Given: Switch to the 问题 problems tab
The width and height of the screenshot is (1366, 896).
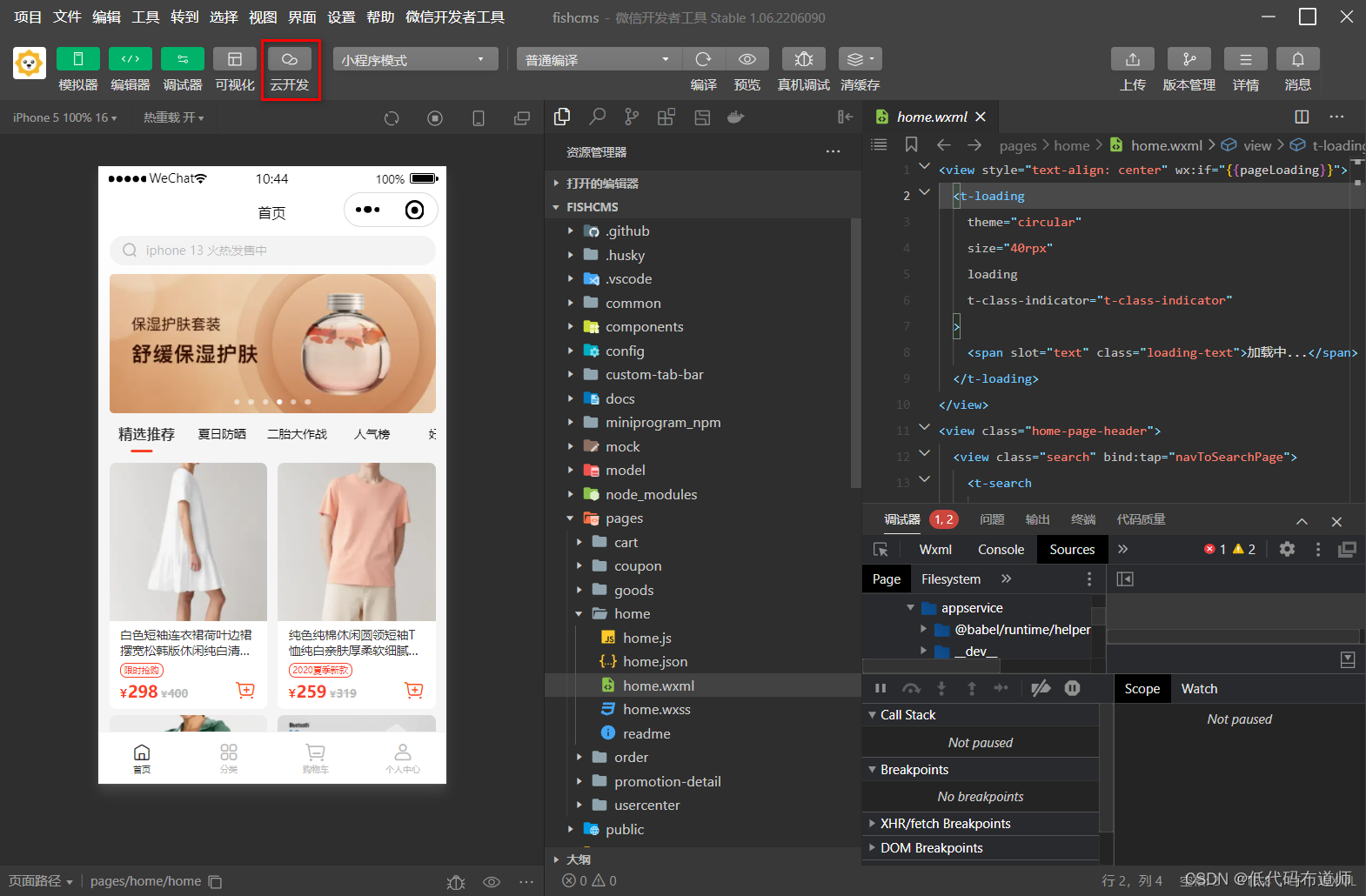Looking at the screenshot, I should coord(992,519).
